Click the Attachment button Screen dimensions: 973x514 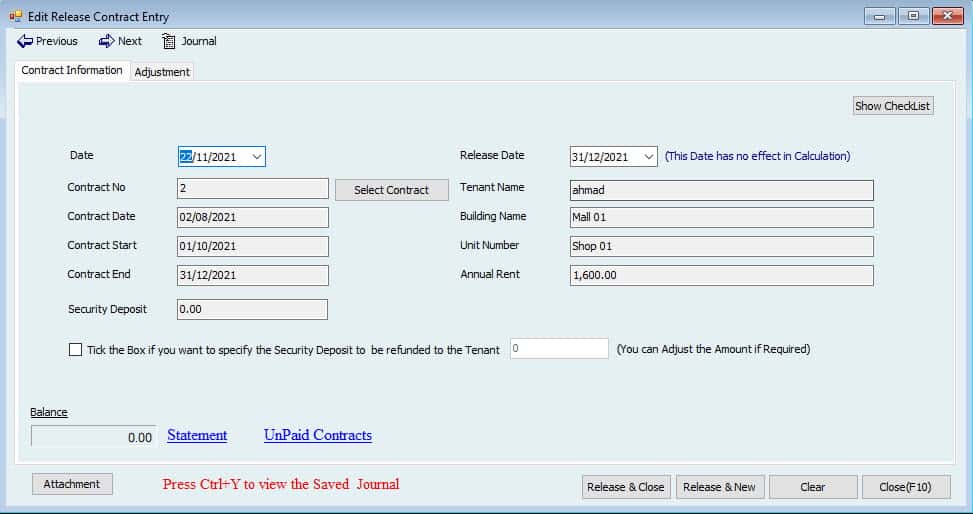(x=72, y=484)
